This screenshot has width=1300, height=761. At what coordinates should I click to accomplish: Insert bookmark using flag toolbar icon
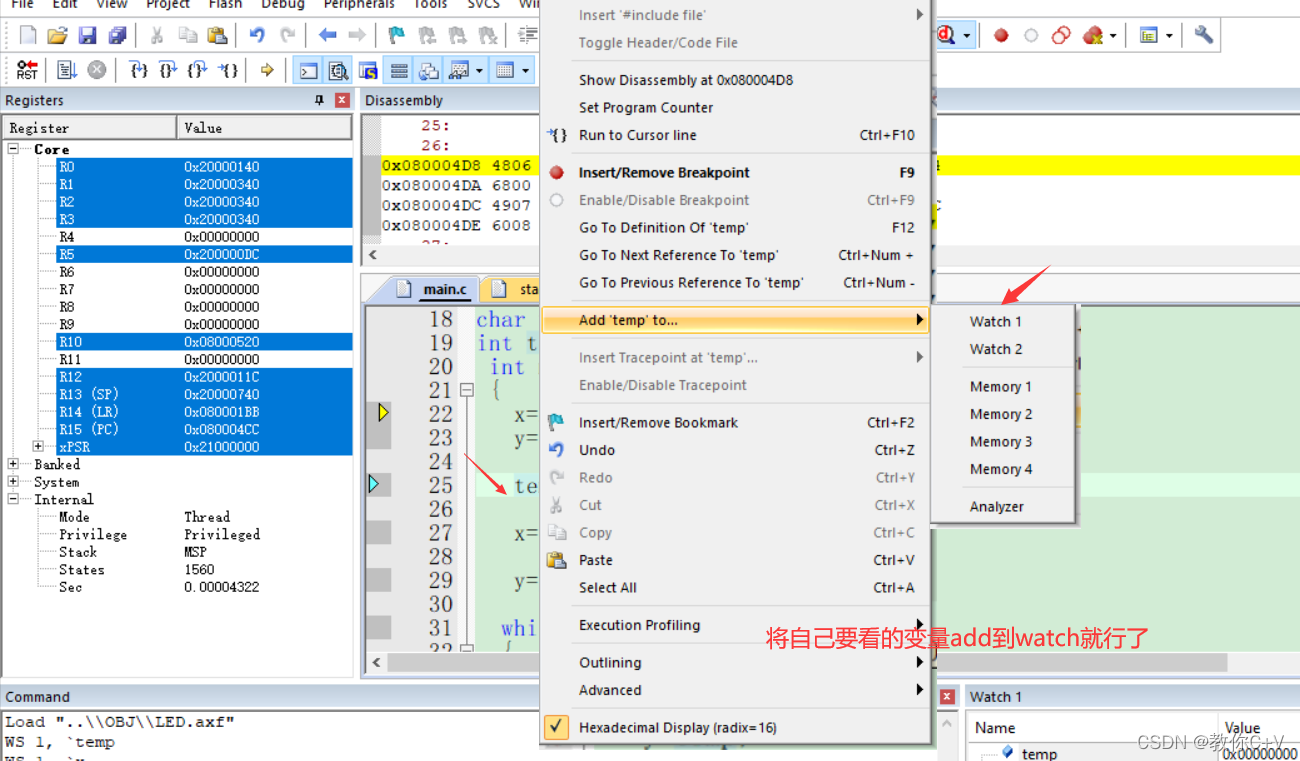coord(397,36)
